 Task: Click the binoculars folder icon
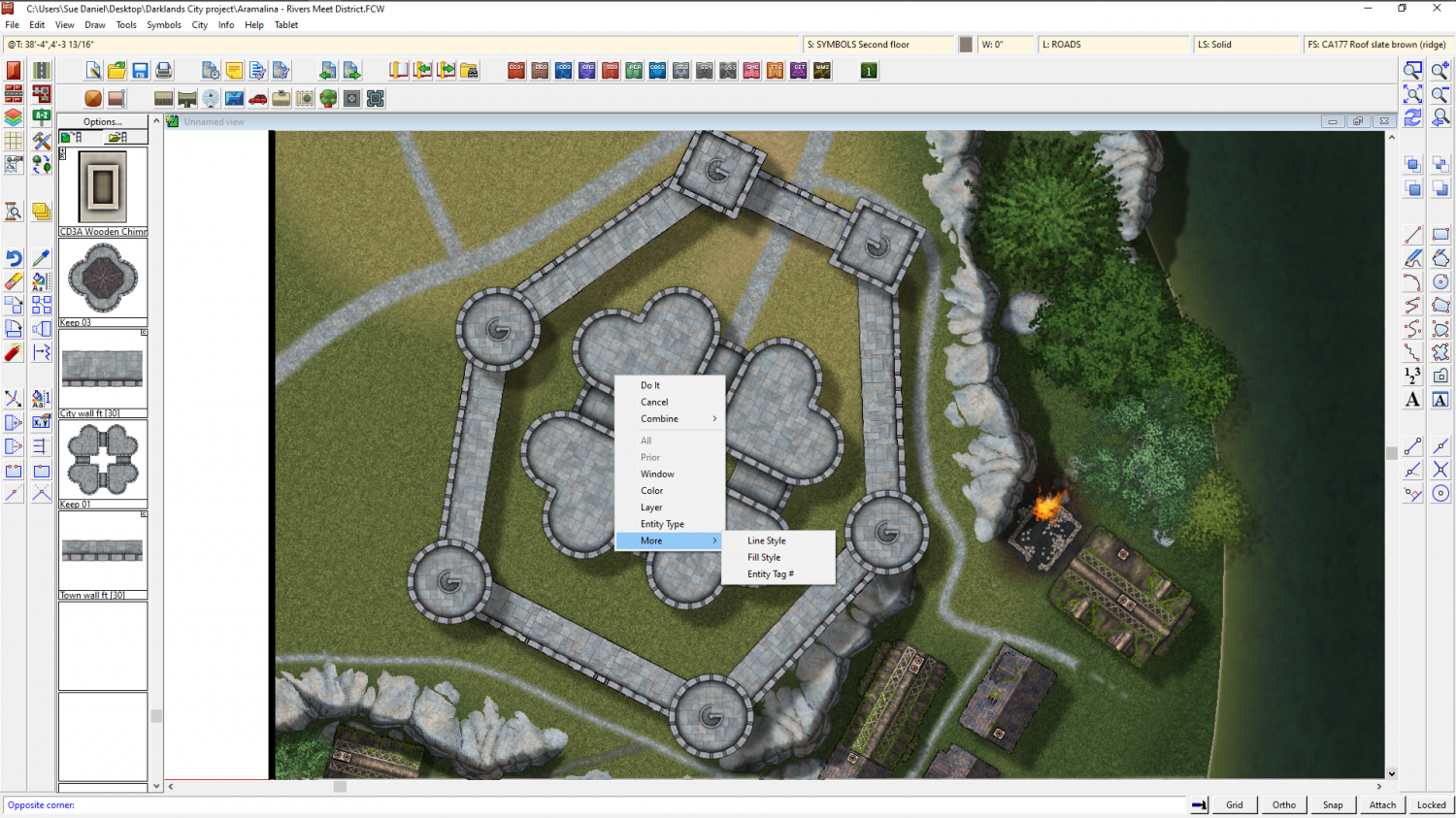(469, 70)
